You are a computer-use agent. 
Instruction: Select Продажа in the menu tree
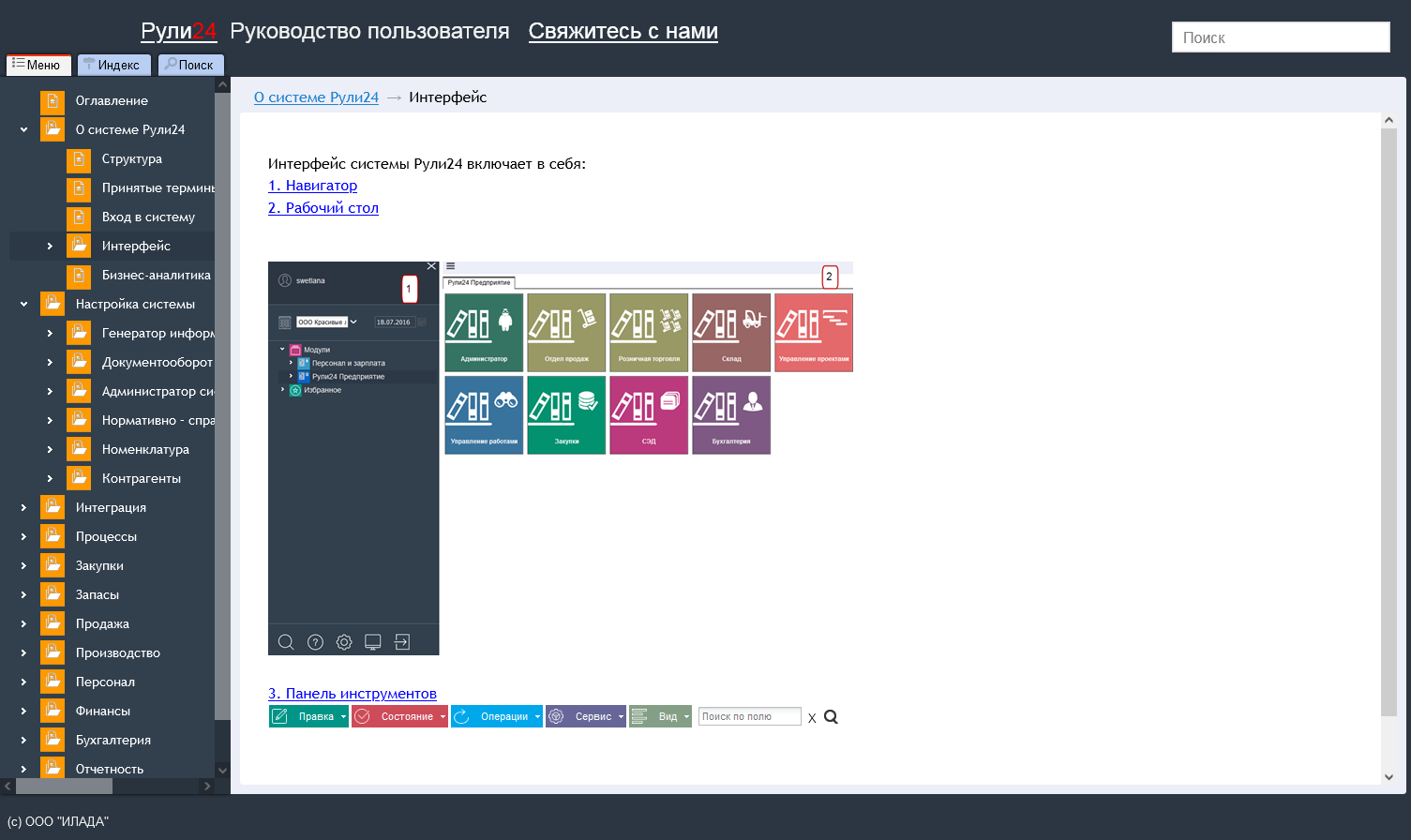pos(102,623)
